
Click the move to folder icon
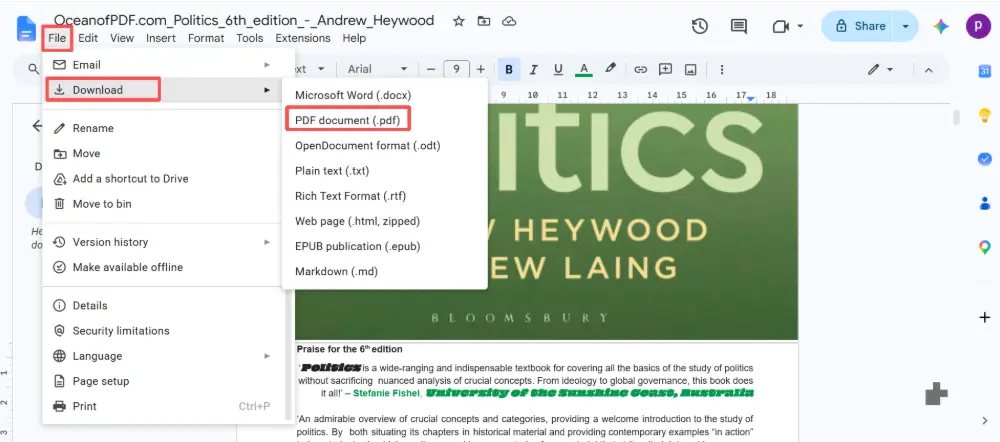coord(484,21)
